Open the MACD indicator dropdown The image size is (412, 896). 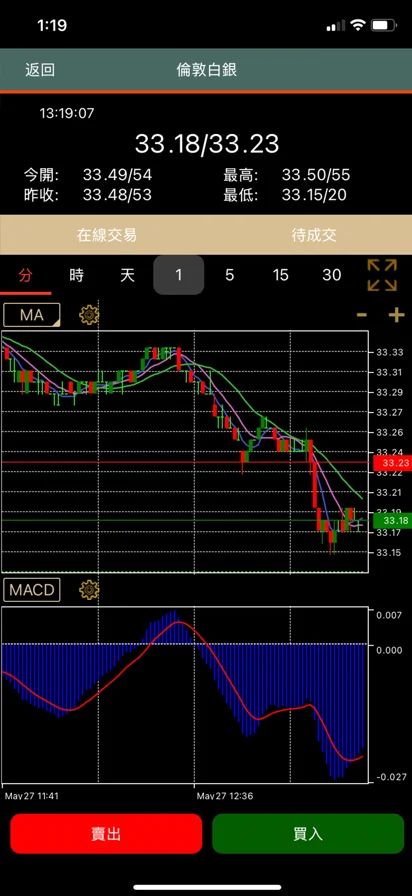pyautogui.click(x=31, y=589)
